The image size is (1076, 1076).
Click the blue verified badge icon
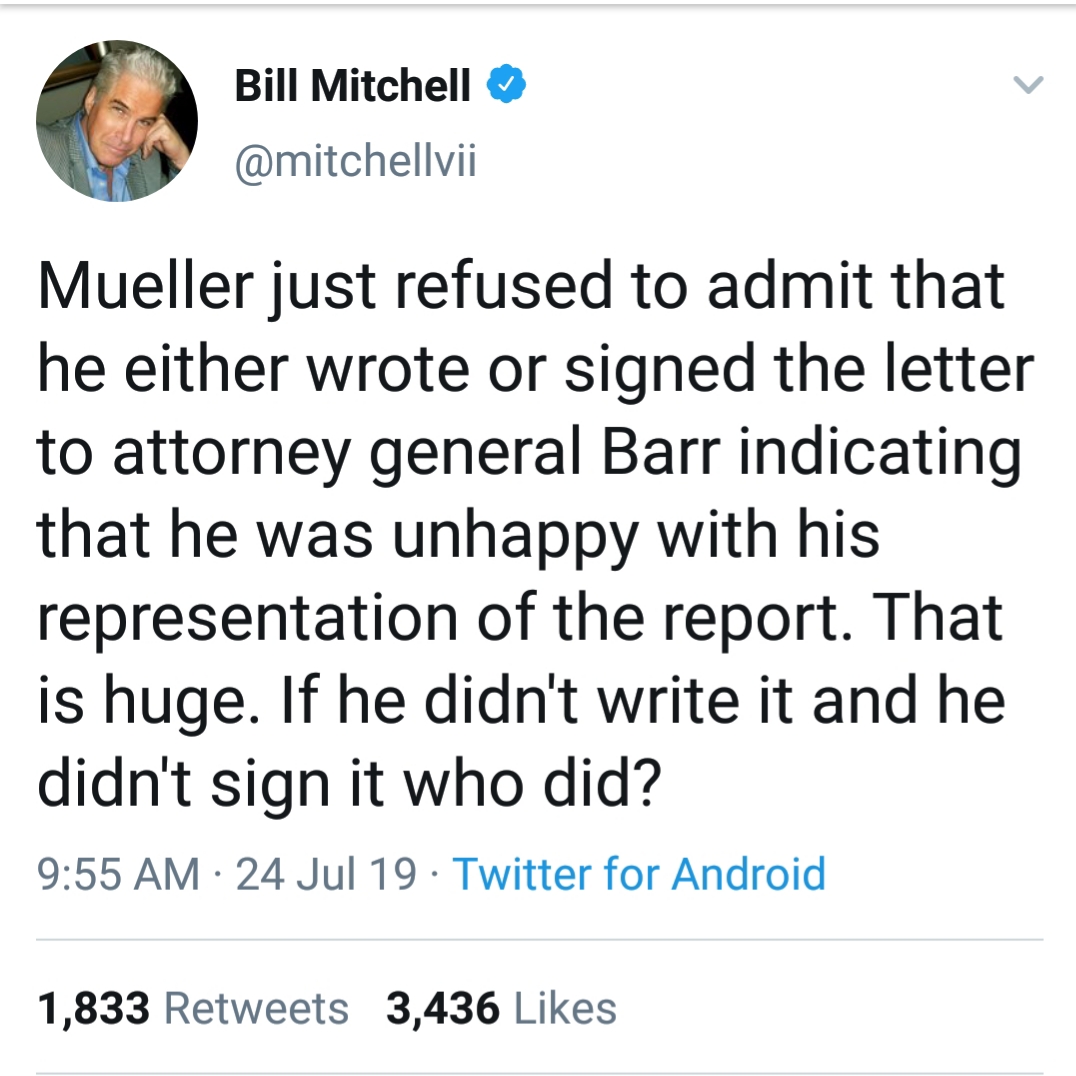tap(506, 84)
